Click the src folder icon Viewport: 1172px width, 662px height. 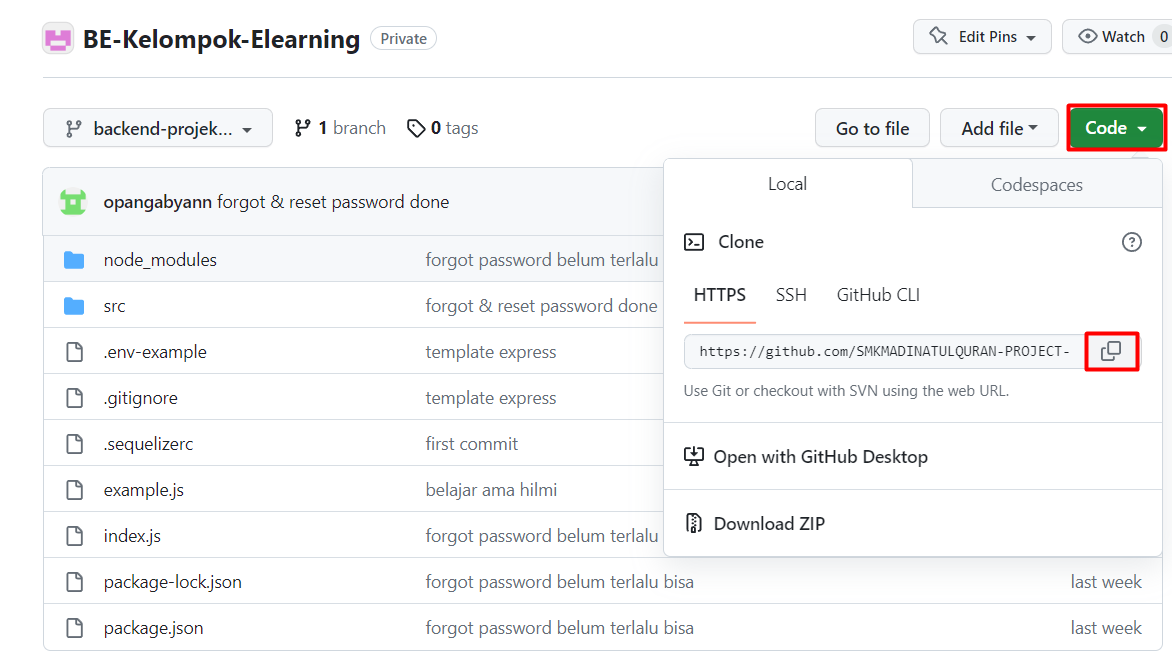coord(74,306)
